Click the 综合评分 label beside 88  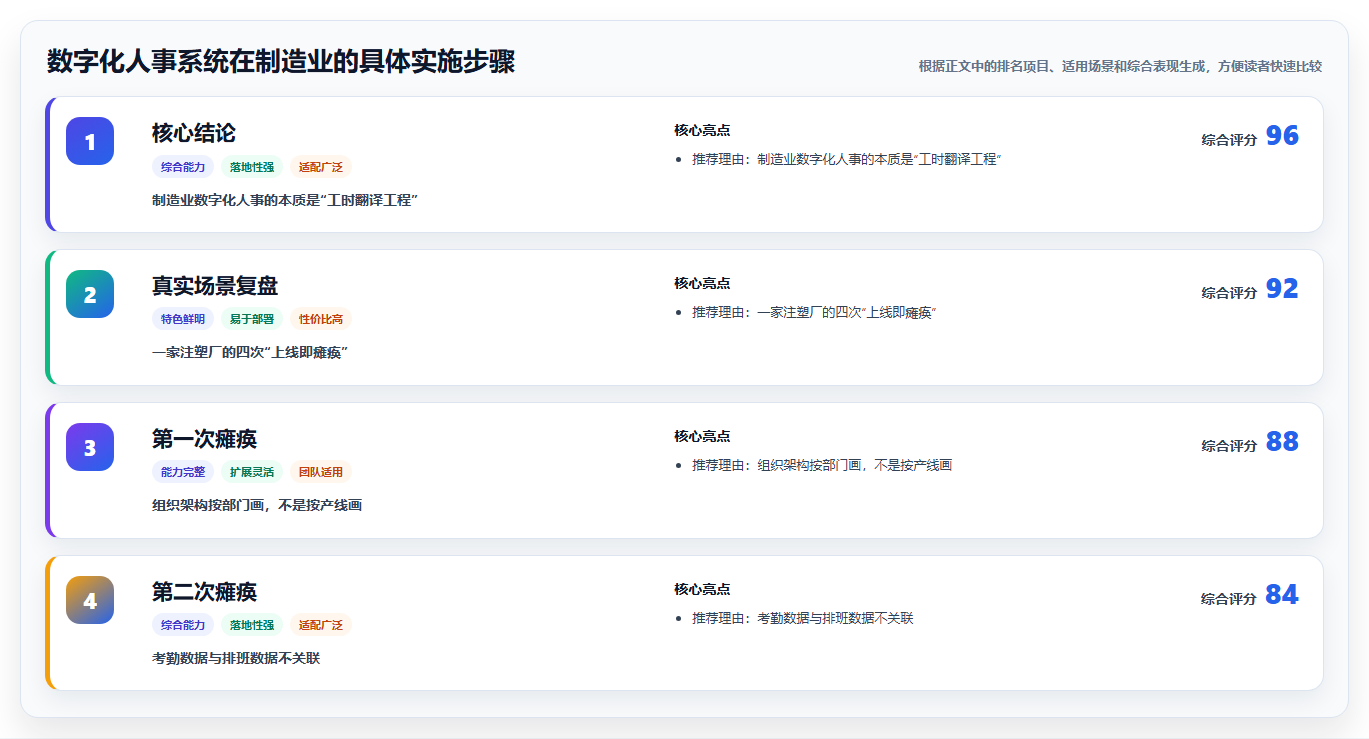pyautogui.click(x=1229, y=446)
